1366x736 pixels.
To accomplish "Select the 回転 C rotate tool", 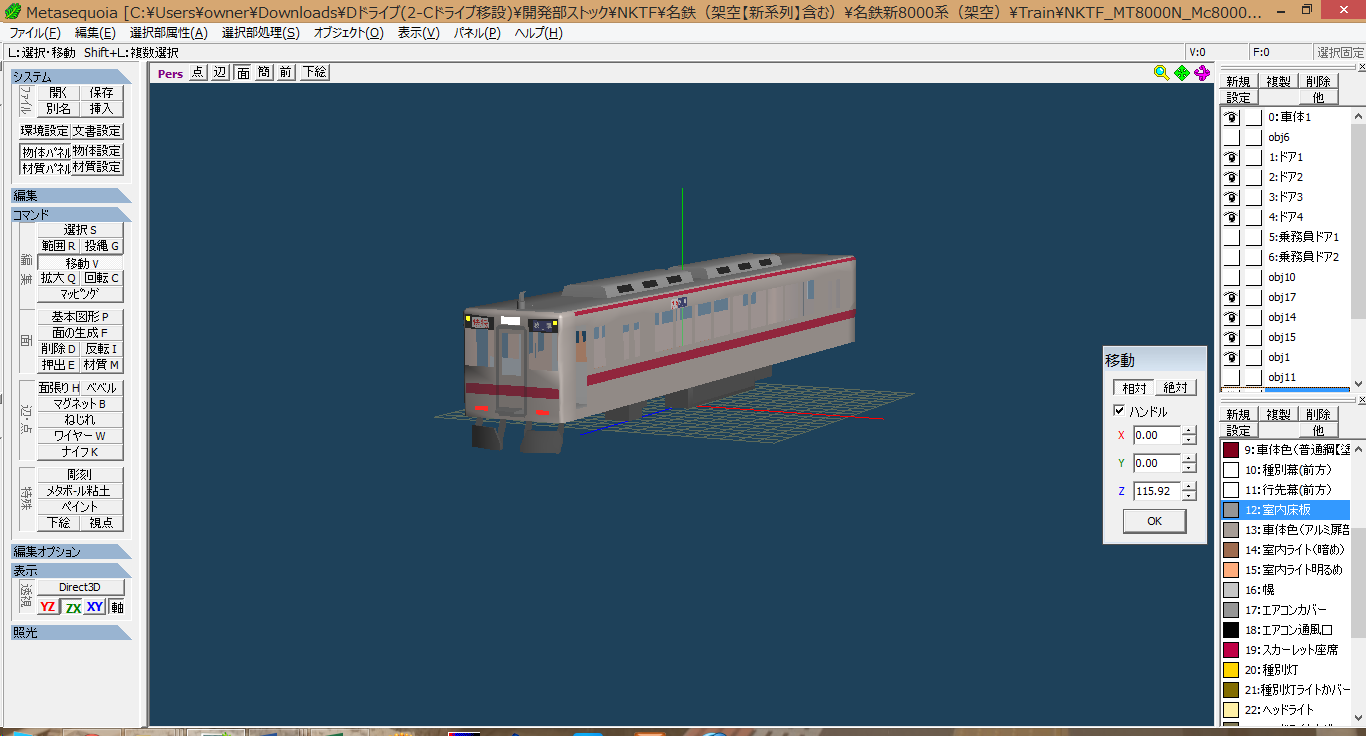I will (102, 278).
